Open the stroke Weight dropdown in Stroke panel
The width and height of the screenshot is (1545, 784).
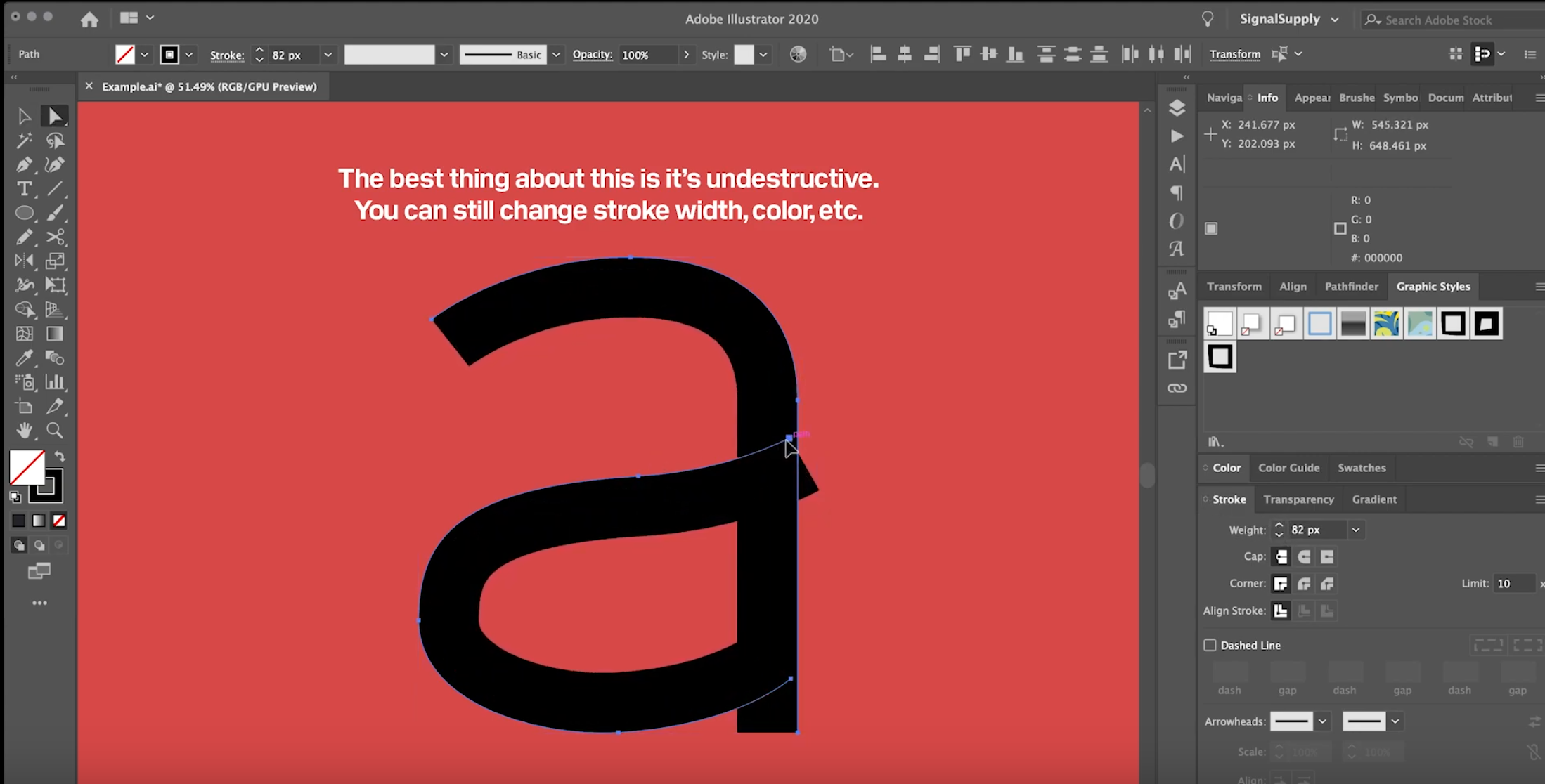(x=1356, y=530)
